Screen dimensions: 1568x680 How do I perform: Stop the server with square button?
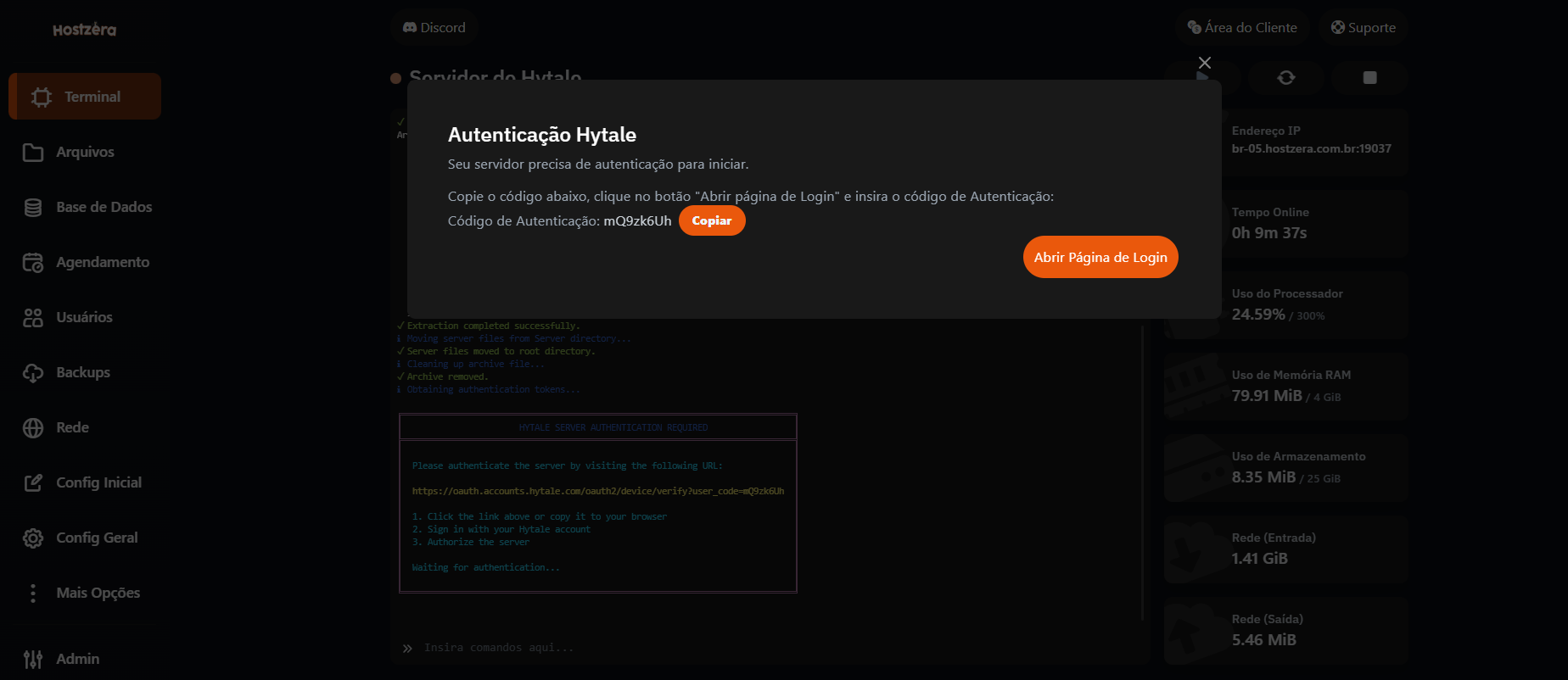[1369, 78]
